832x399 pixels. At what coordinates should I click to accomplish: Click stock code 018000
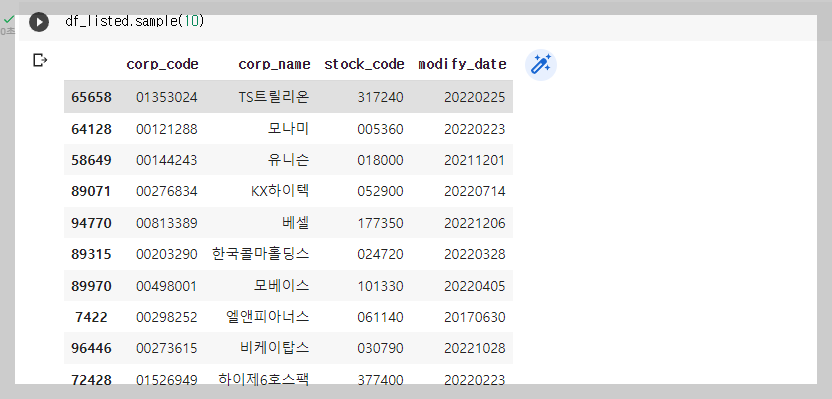pyautogui.click(x=380, y=160)
